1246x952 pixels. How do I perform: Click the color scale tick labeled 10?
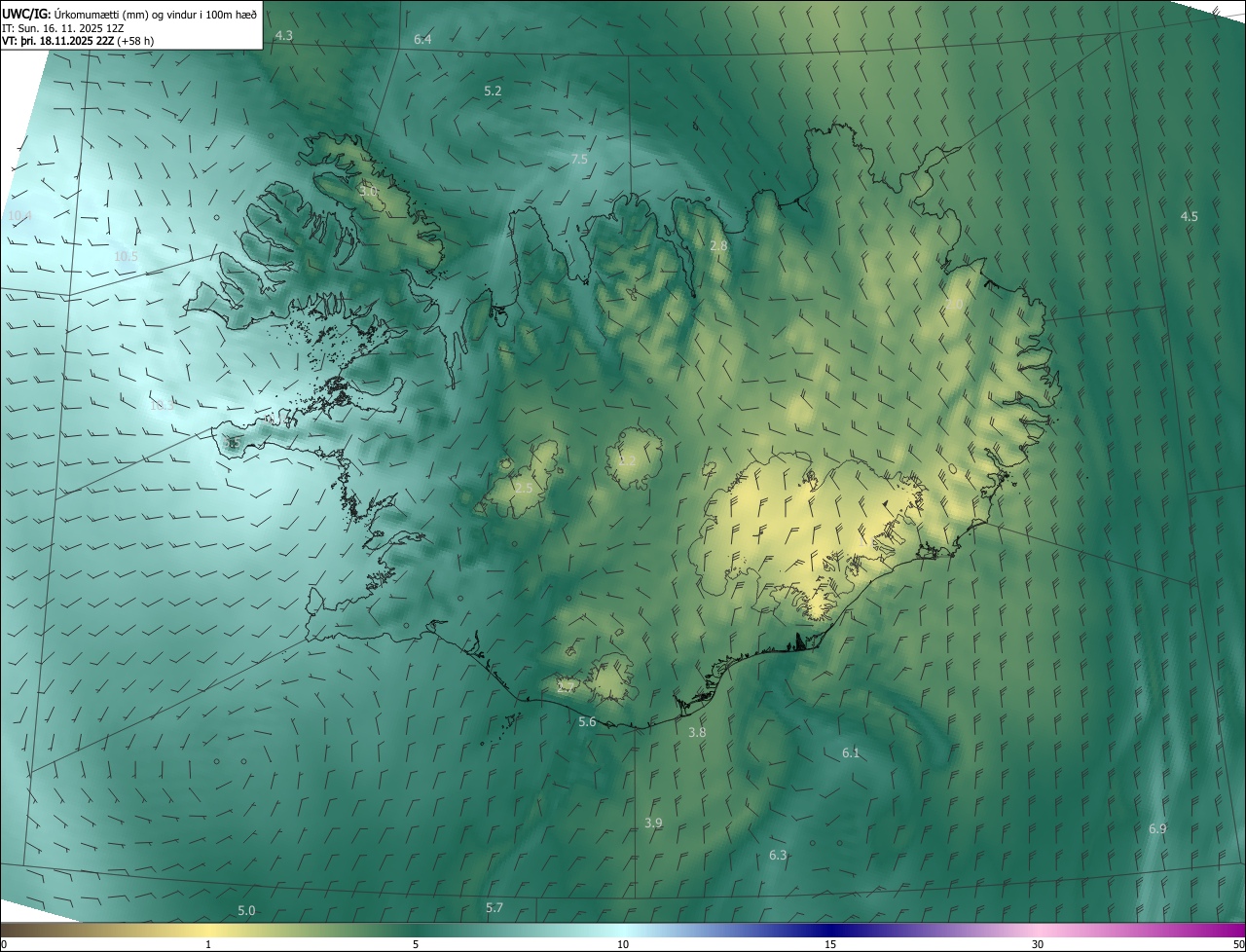coord(623,944)
